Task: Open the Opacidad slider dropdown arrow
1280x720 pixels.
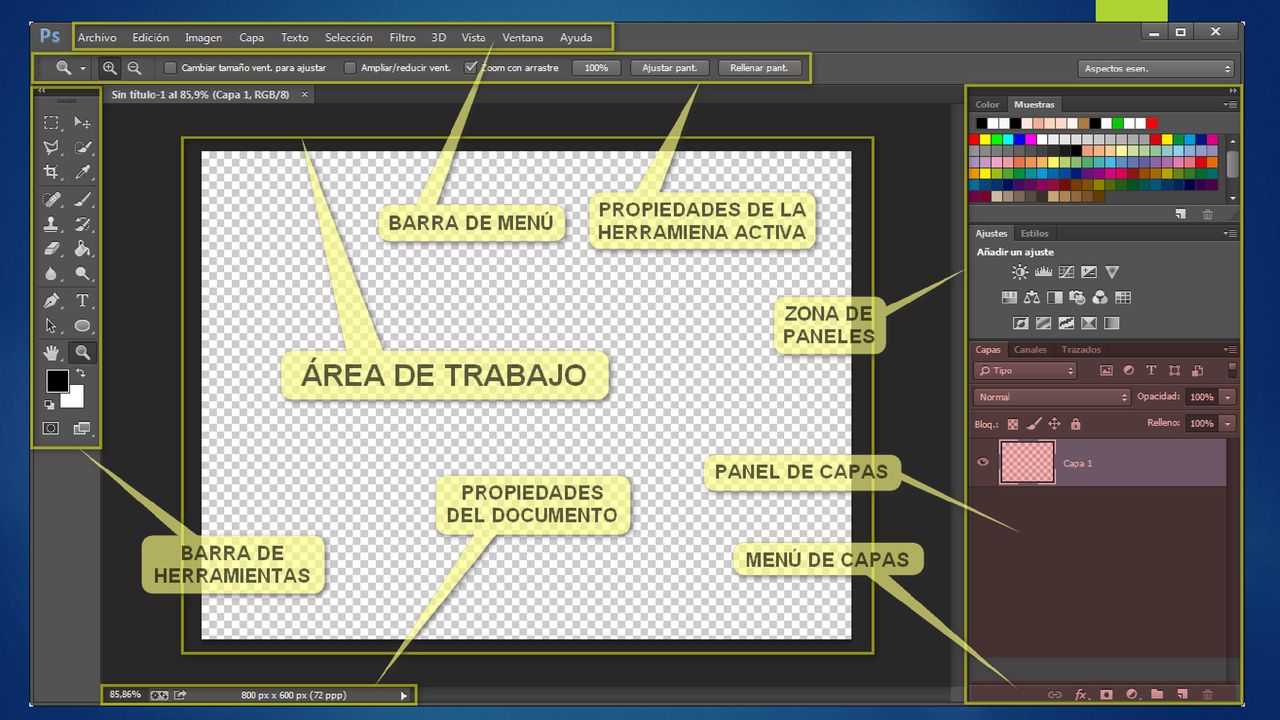Action: (1227, 397)
